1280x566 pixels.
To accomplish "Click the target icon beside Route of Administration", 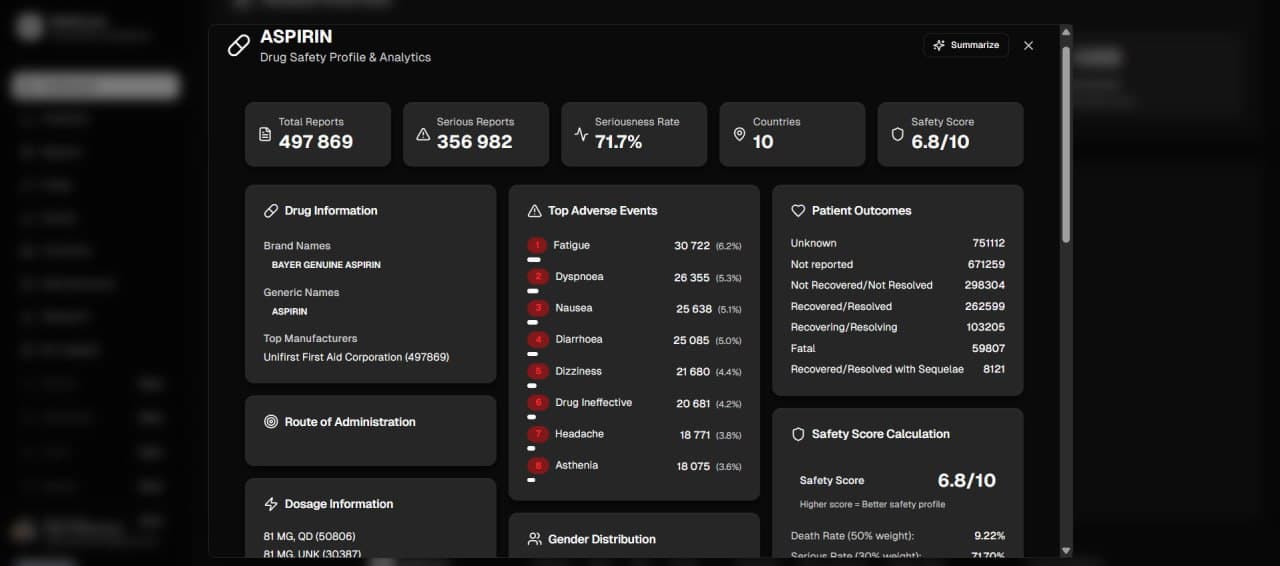I will (x=271, y=422).
